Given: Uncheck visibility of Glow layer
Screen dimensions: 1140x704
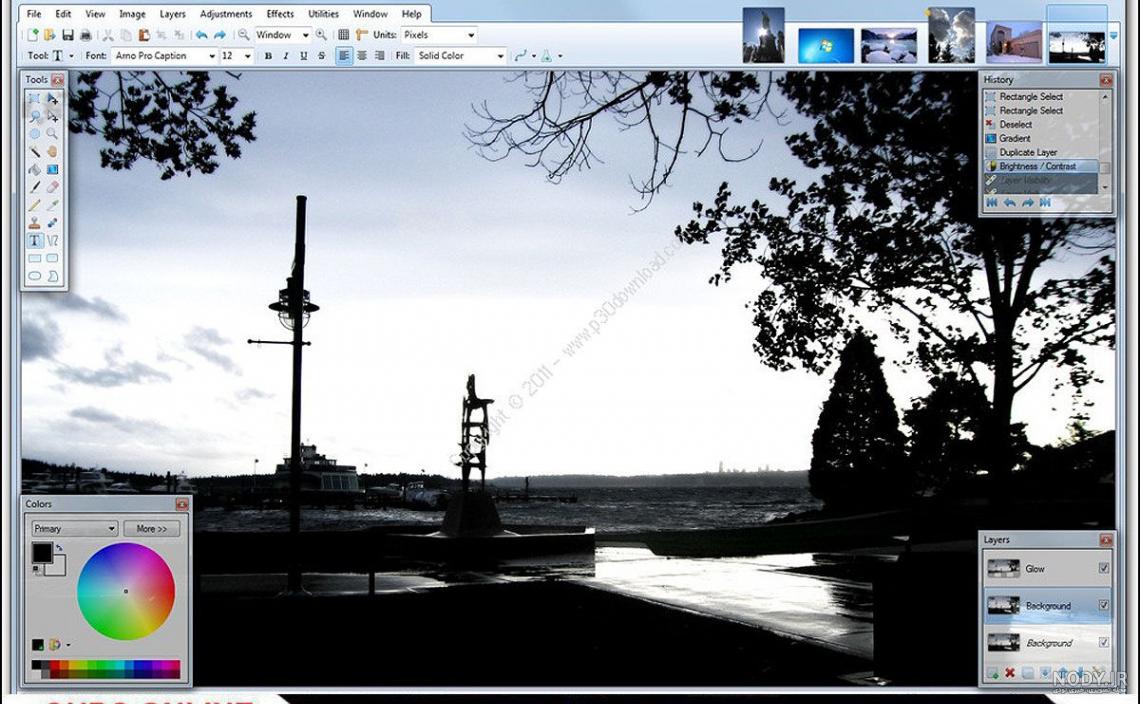Looking at the screenshot, I should coord(1104,568).
